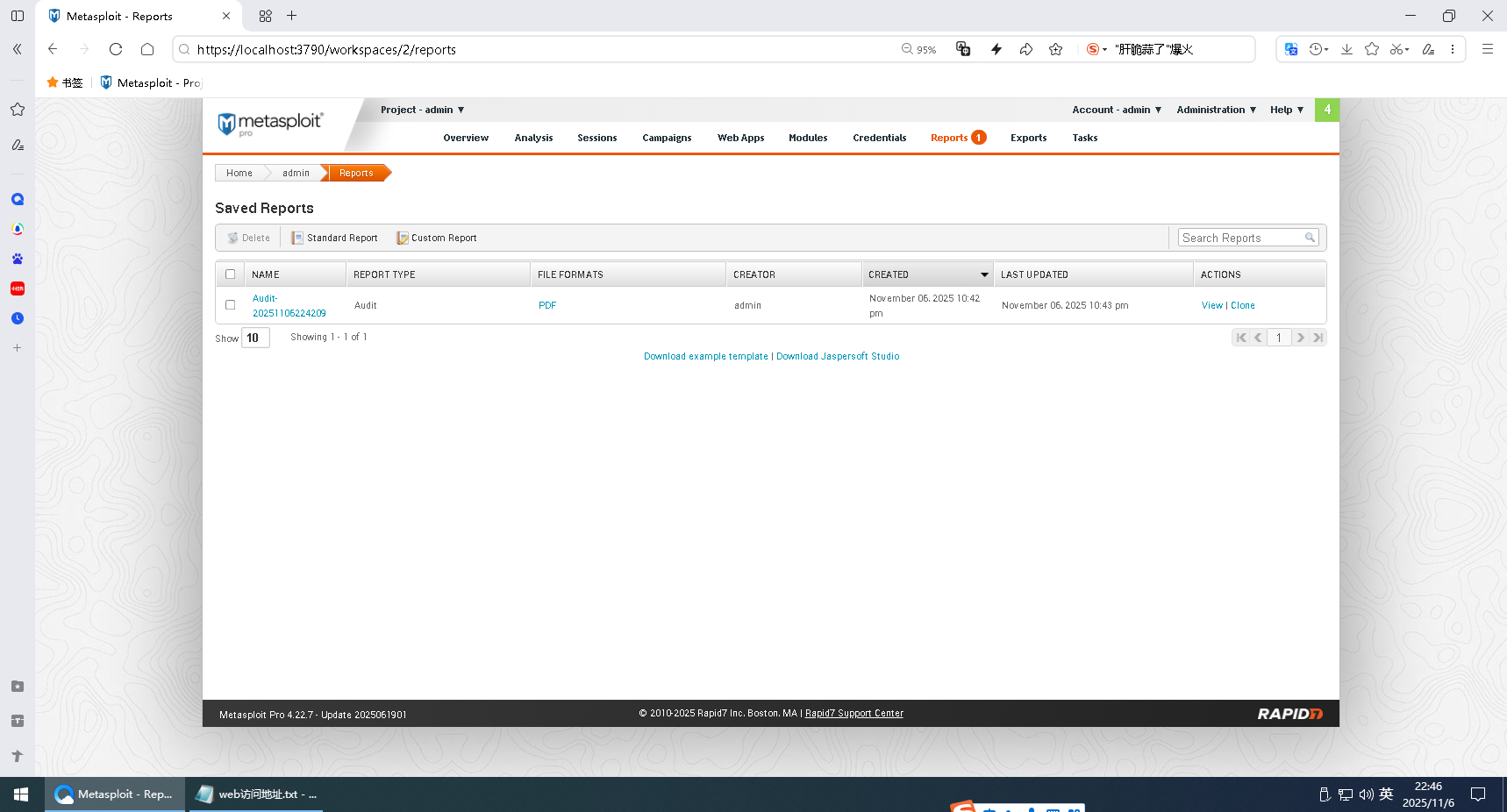This screenshot has width=1507, height=812.
Task: Expand the Administration menu
Action: (1216, 110)
